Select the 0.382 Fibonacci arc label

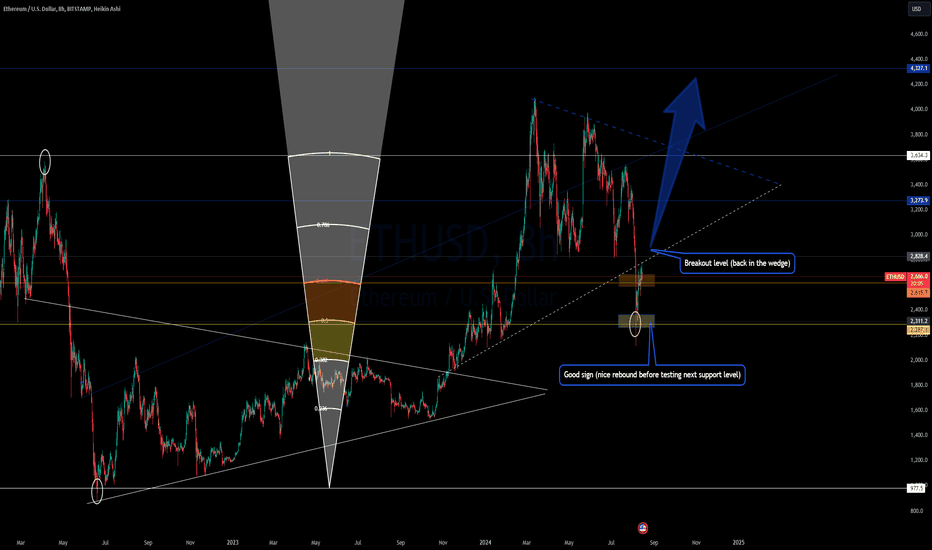[x=321, y=360]
